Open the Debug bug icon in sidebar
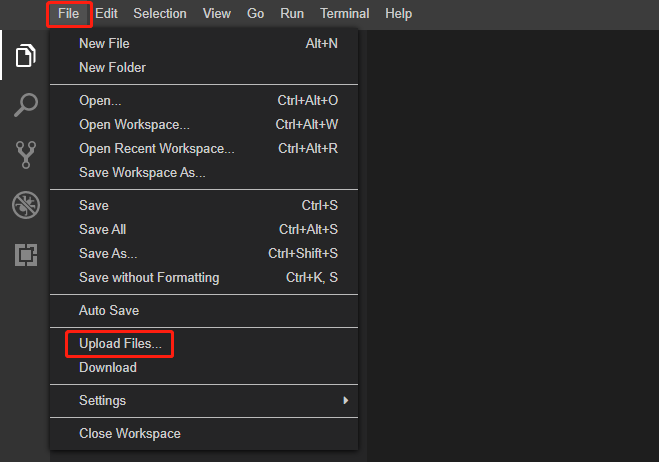 tap(26, 205)
